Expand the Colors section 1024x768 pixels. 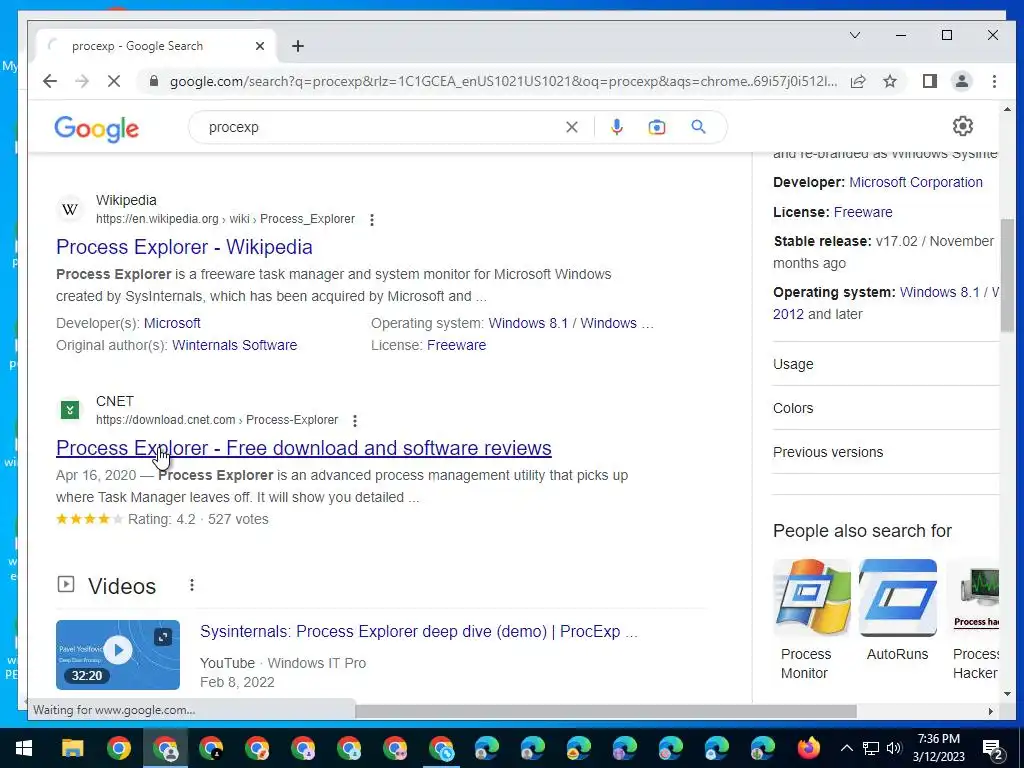pyautogui.click(x=886, y=408)
